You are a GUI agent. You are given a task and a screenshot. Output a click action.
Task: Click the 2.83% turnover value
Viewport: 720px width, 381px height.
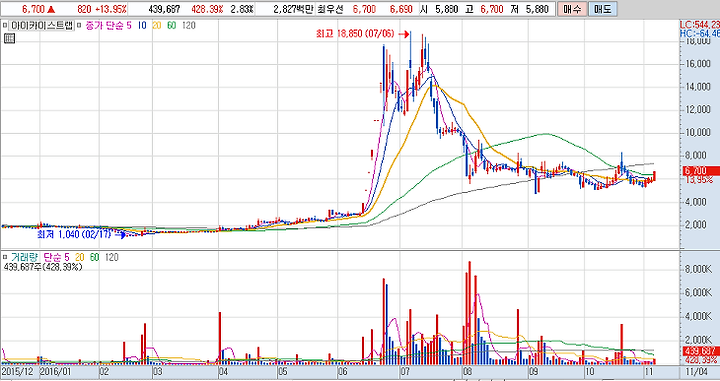click(x=241, y=9)
